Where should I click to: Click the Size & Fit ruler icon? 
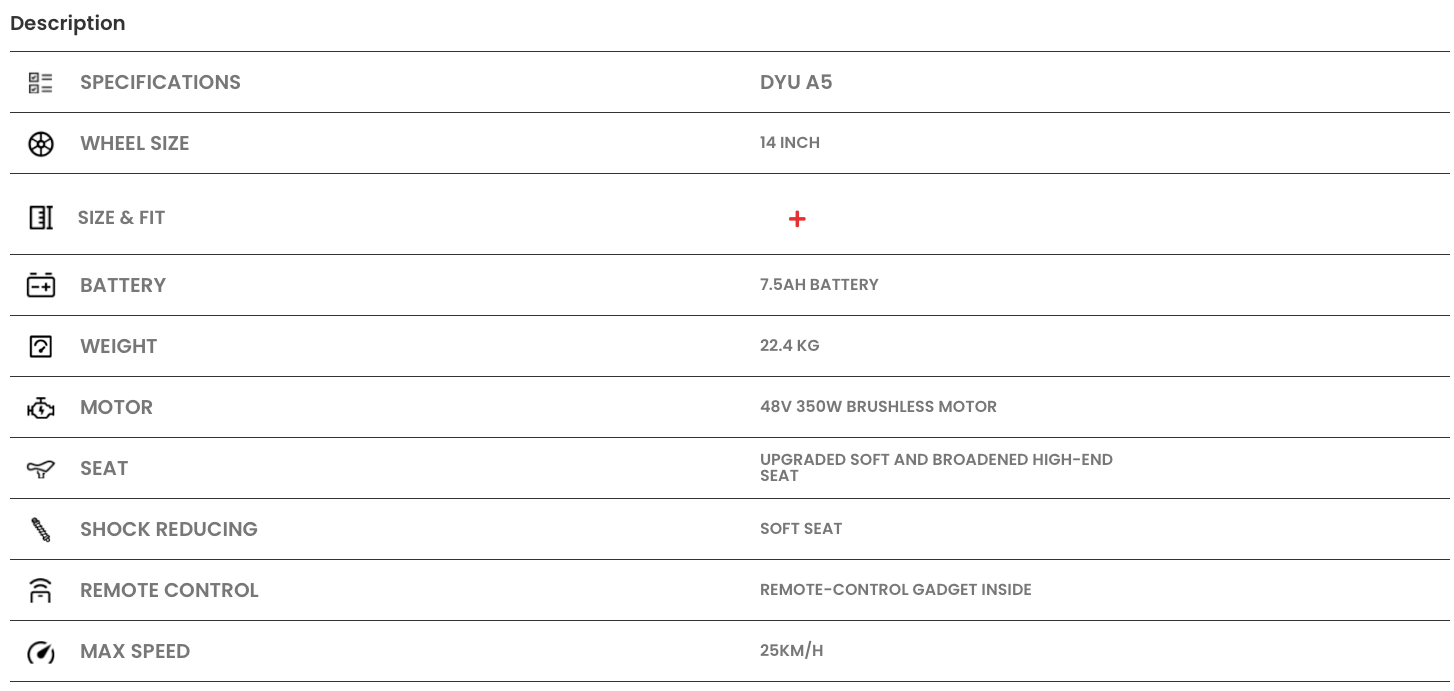point(40,218)
